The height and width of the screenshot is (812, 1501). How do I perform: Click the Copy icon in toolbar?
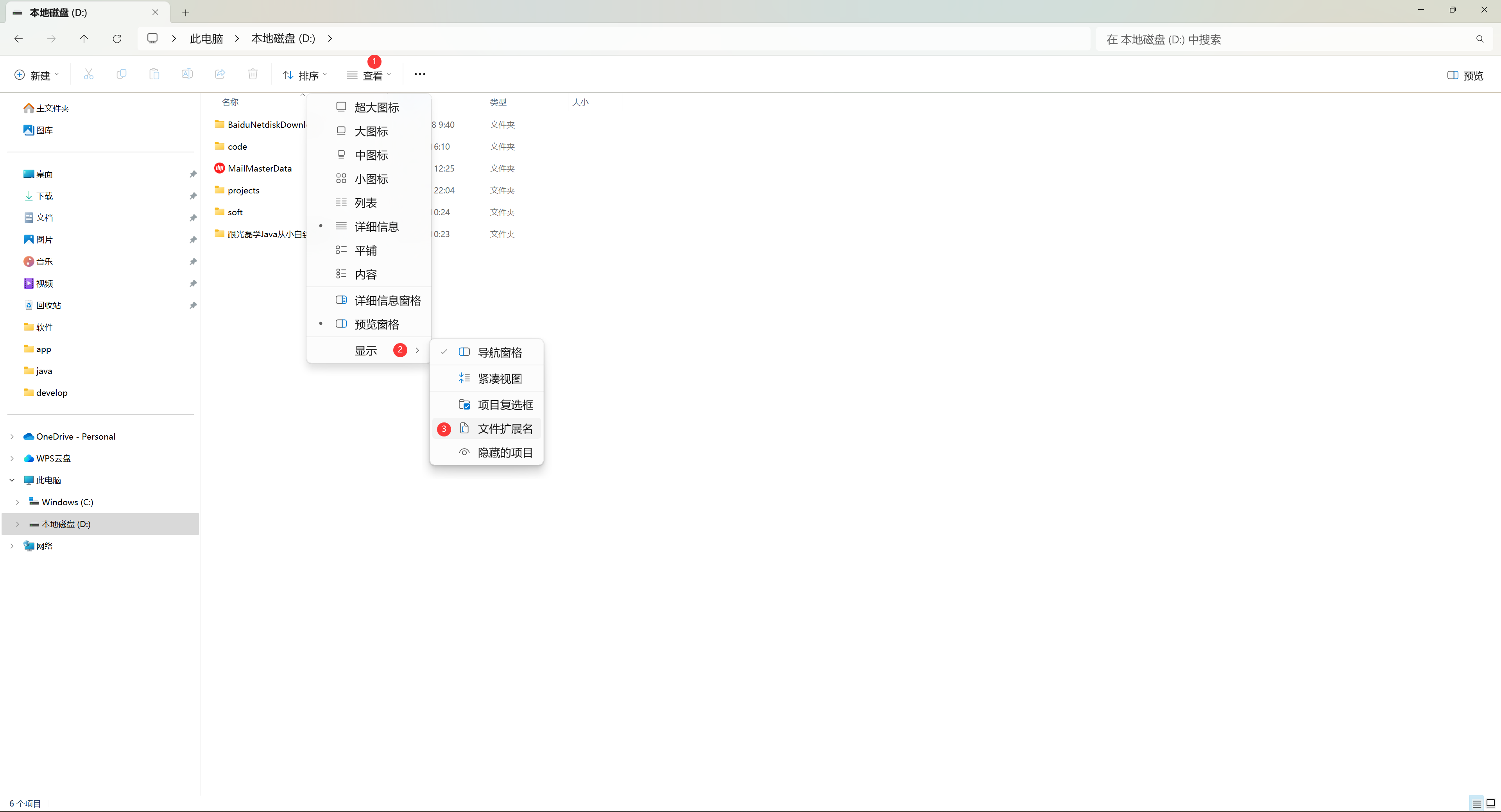[x=121, y=75]
